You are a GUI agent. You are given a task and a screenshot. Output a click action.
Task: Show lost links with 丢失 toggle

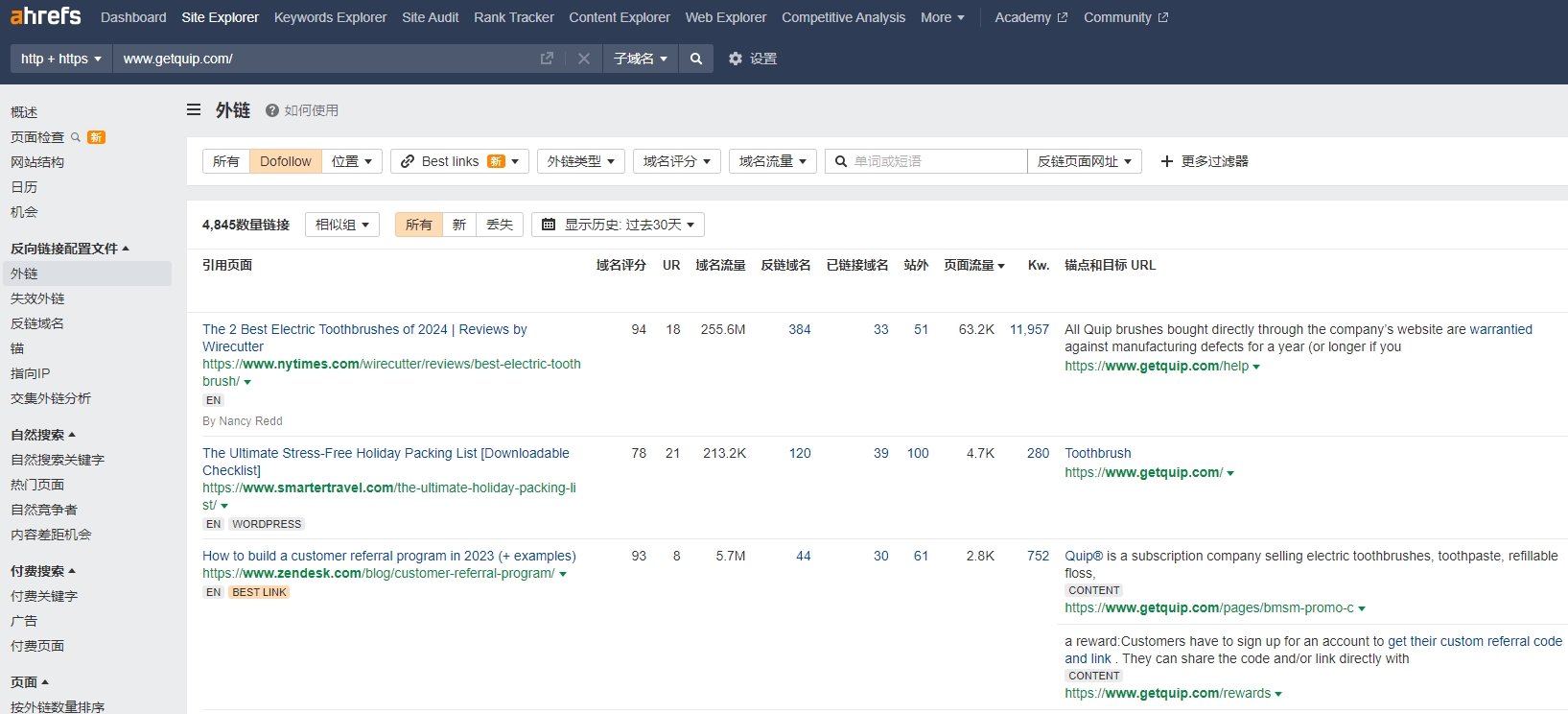click(x=500, y=225)
